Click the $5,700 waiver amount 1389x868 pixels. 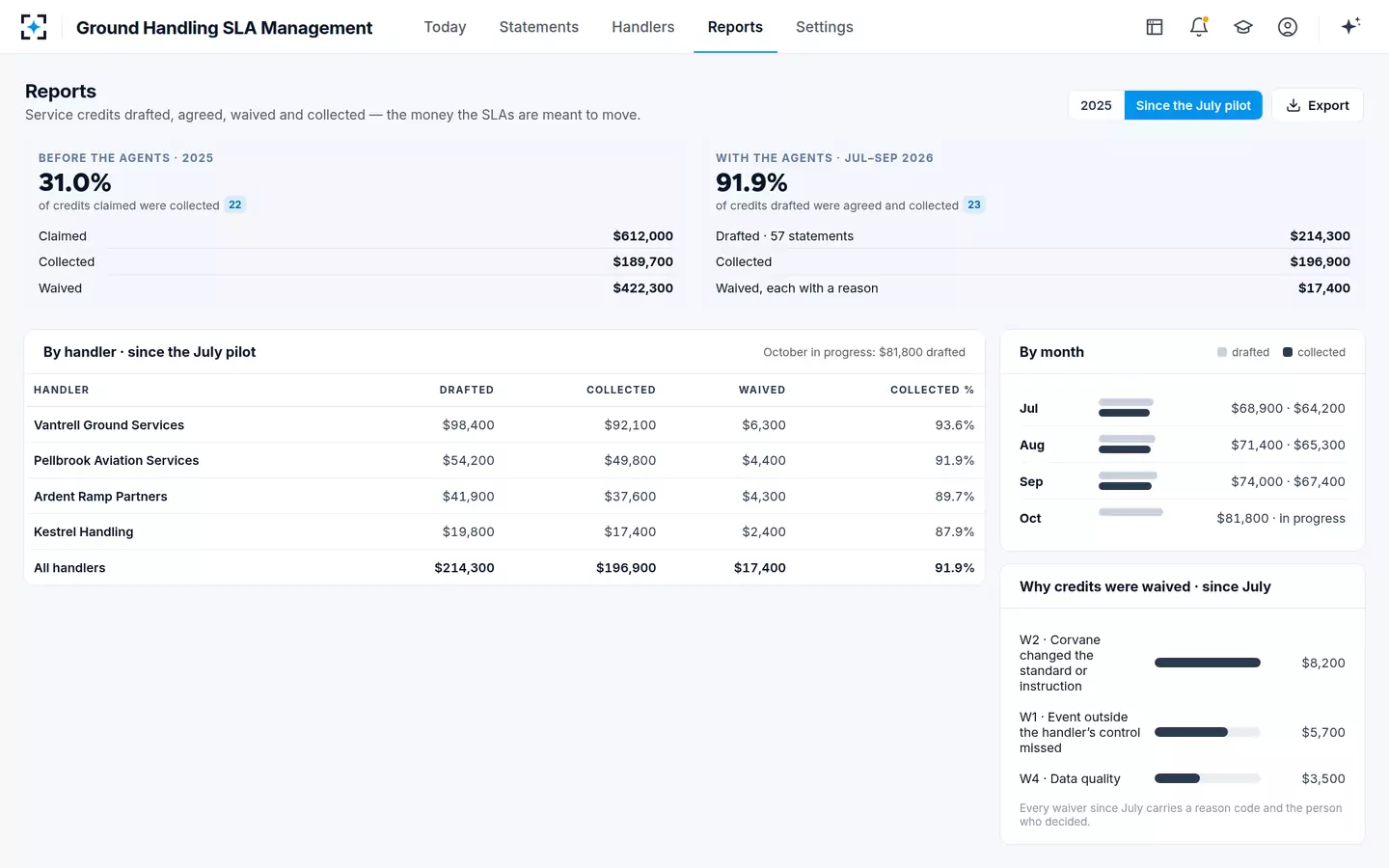1323,732
